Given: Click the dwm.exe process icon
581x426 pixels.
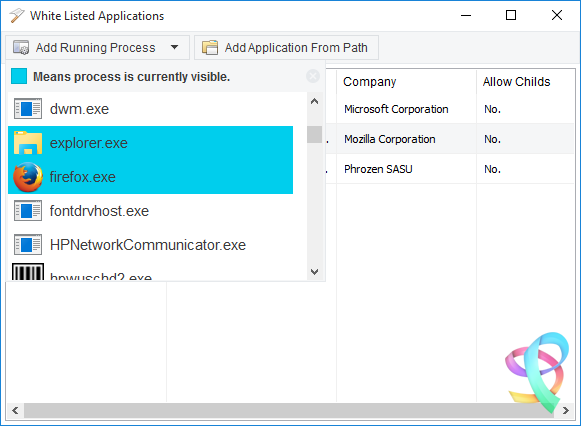Looking at the screenshot, I should point(28,109).
